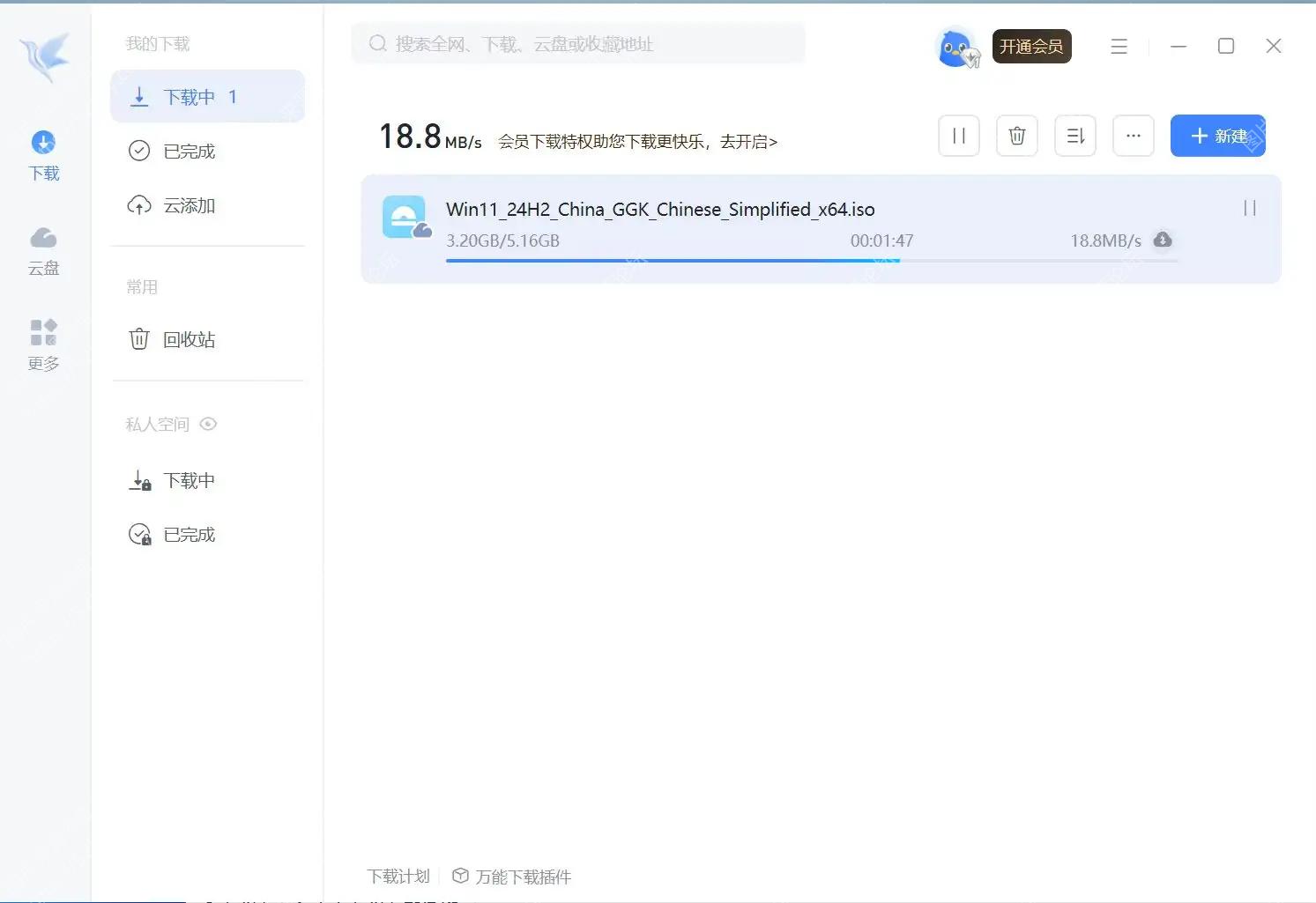Click the 新建 new task button
The height and width of the screenshot is (903, 1316).
point(1218,136)
